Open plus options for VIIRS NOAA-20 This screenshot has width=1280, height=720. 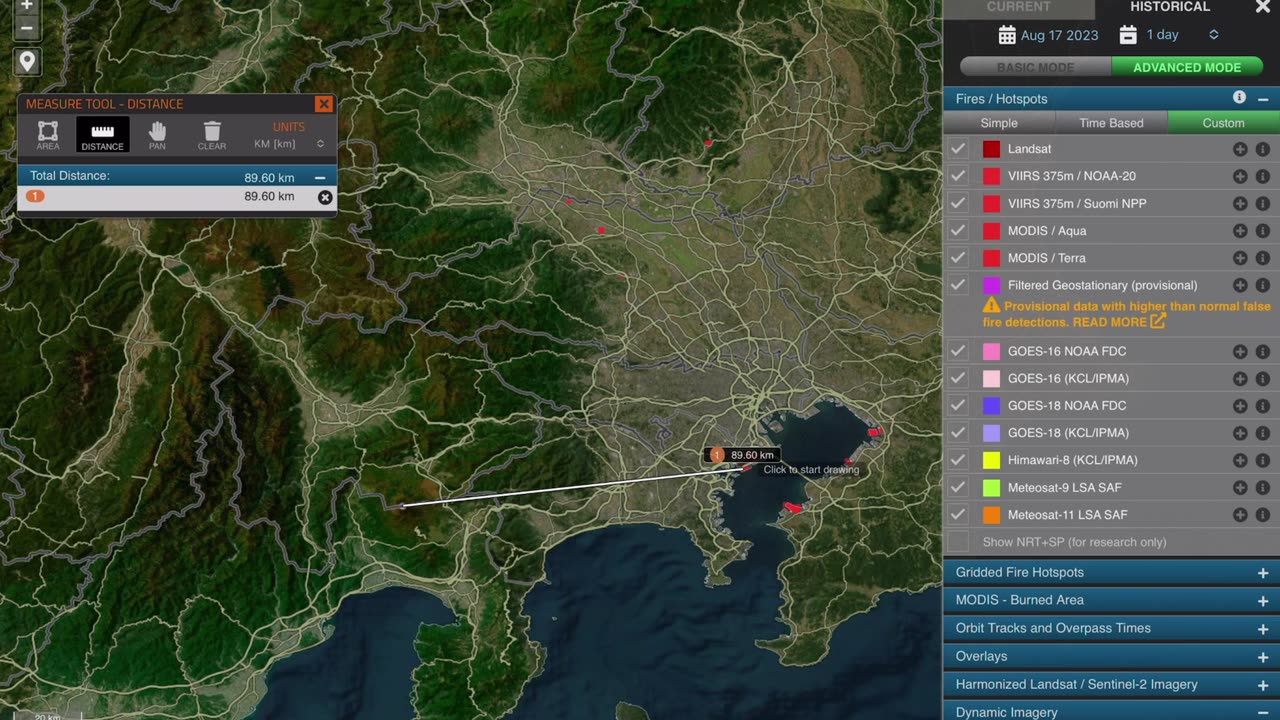[x=1240, y=176]
